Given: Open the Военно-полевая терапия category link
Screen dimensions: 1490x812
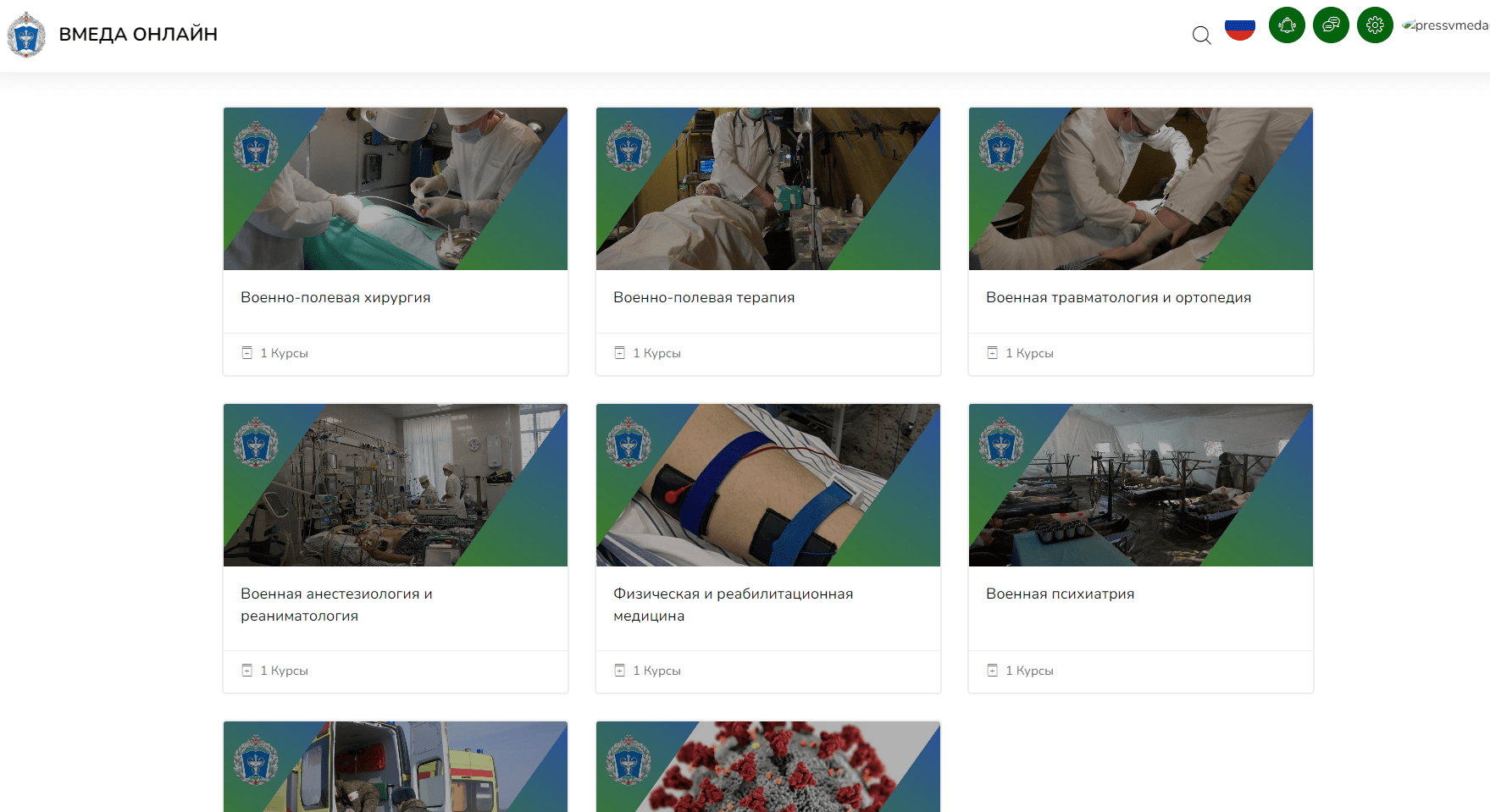Looking at the screenshot, I should tap(704, 297).
